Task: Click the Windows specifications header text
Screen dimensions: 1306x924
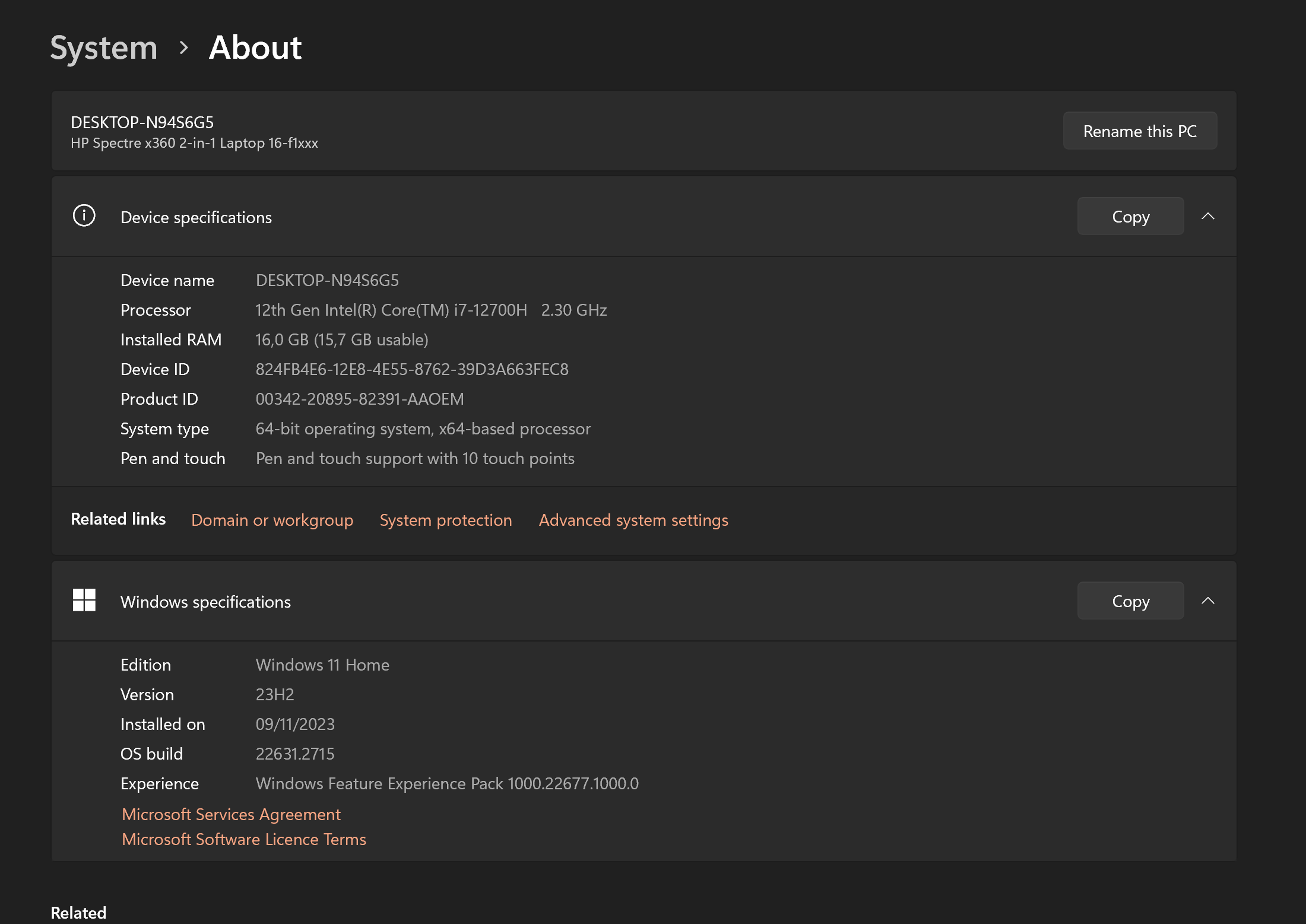Action: tap(205, 602)
